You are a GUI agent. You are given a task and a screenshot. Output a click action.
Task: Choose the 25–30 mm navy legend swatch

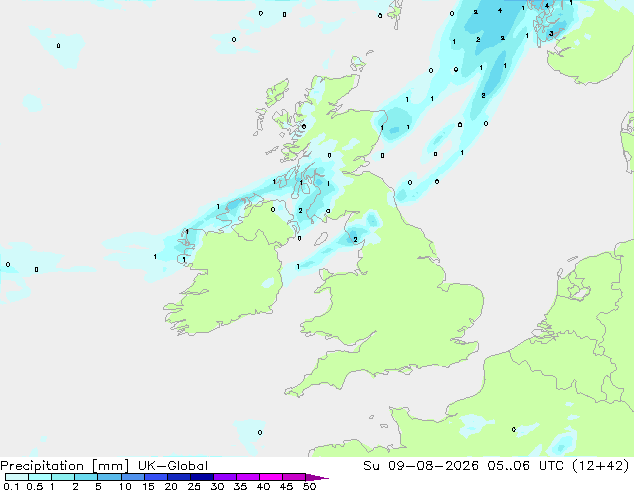tap(202, 477)
